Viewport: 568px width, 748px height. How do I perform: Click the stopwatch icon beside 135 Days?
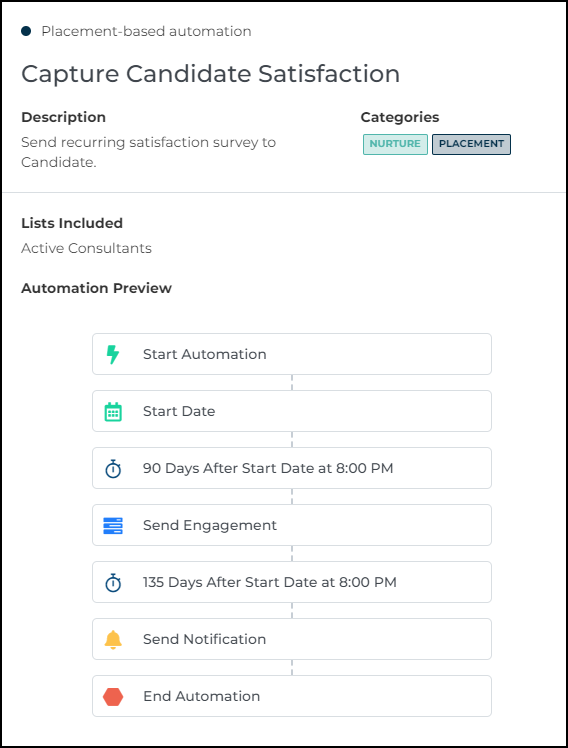[113, 582]
